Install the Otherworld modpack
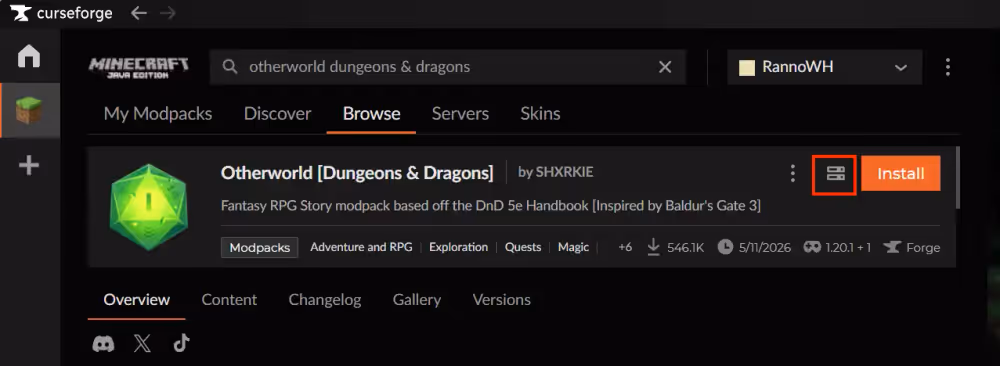Image resolution: width=1000 pixels, height=366 pixels. click(901, 173)
